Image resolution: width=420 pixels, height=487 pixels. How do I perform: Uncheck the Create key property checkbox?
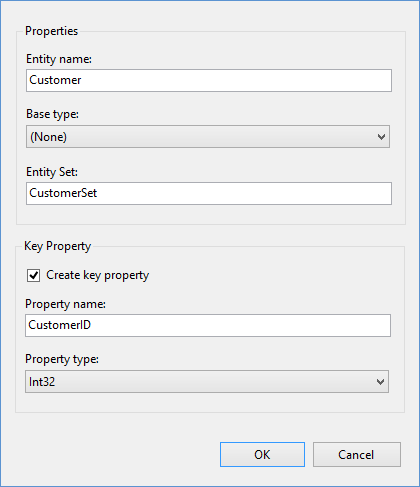click(x=33, y=275)
